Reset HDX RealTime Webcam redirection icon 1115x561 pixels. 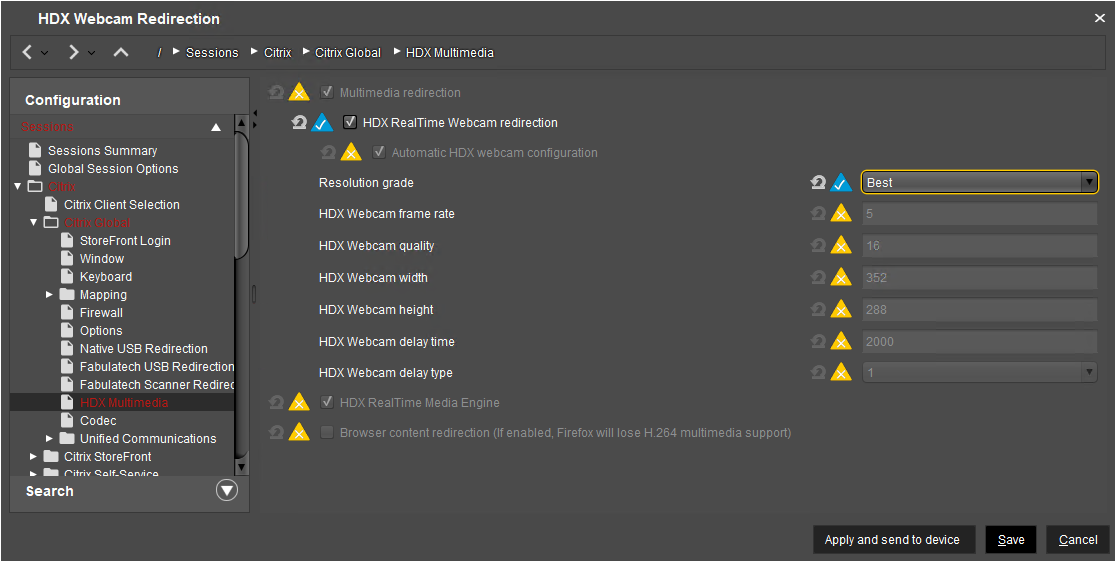click(x=299, y=122)
